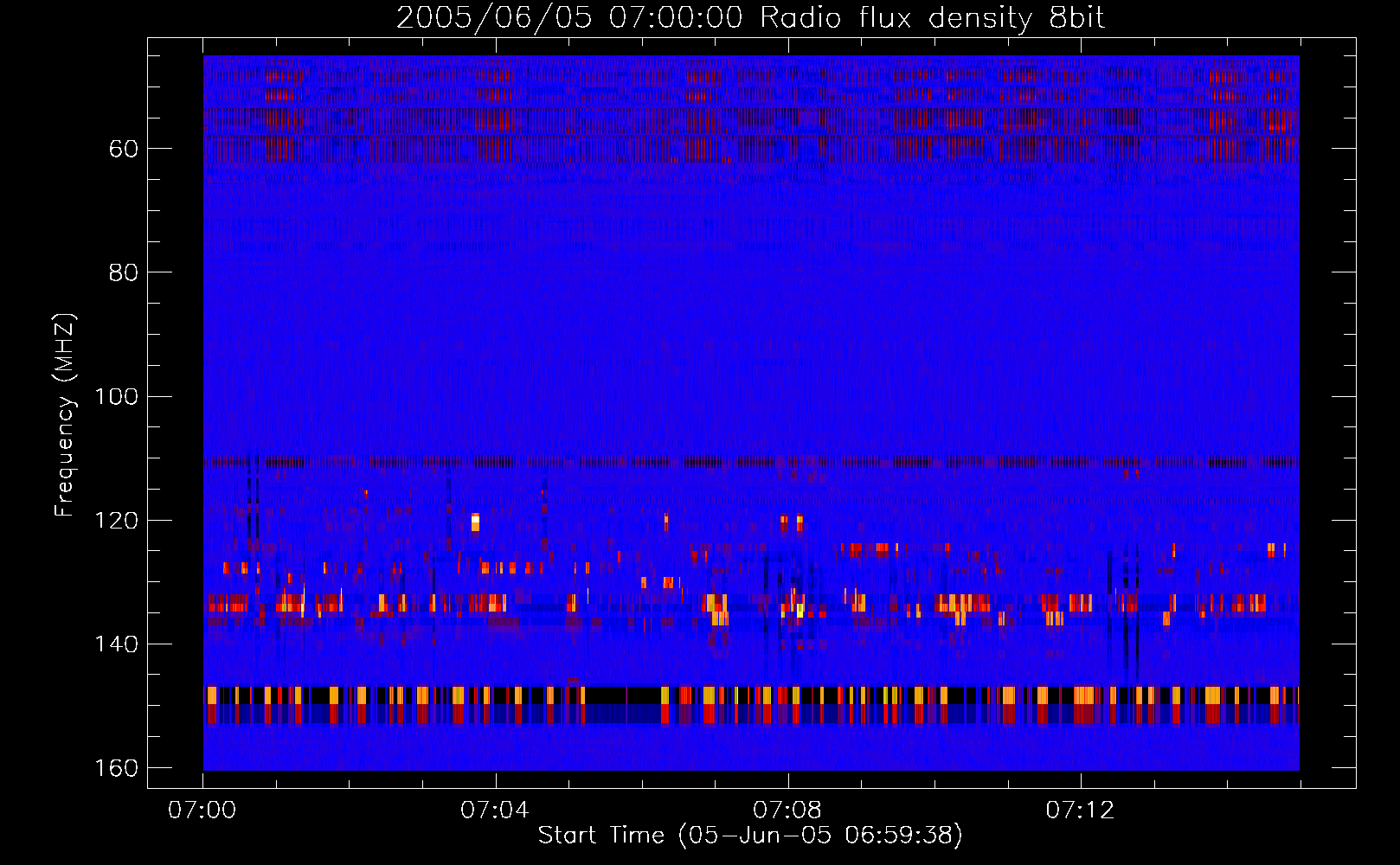1400x865 pixels.
Task: Click the 60 frequency tick label
Action: coord(125,149)
